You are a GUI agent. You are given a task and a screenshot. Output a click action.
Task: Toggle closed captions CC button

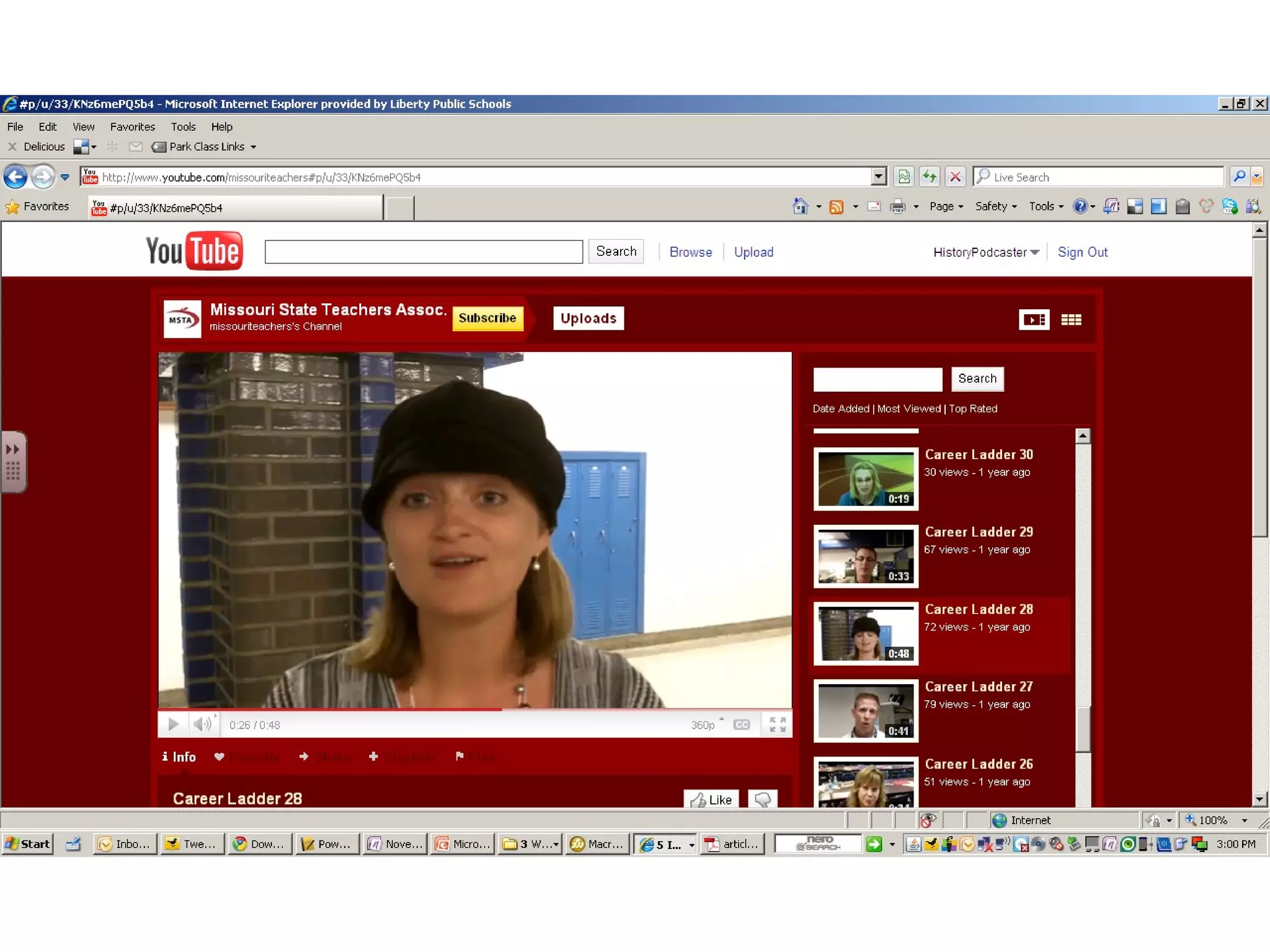[741, 725]
